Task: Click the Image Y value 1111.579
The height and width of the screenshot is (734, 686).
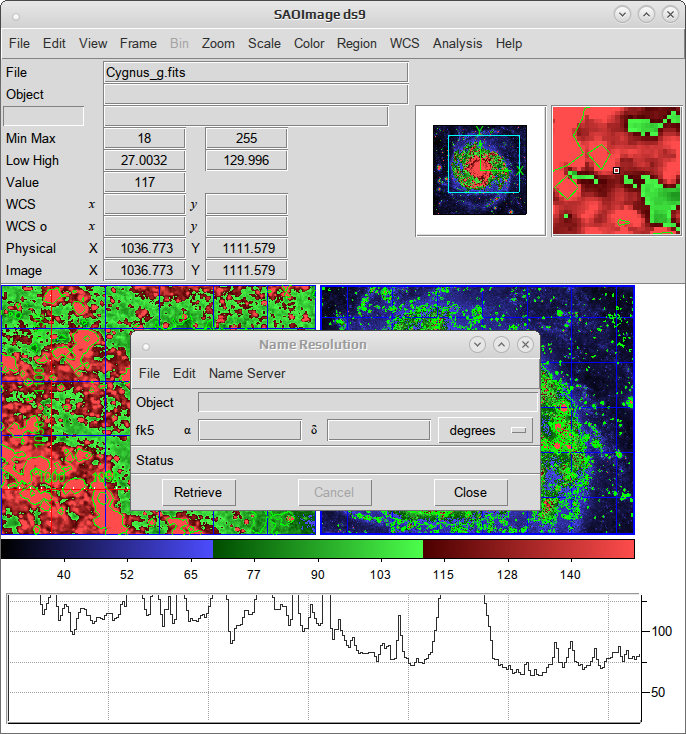Action: pos(246,271)
